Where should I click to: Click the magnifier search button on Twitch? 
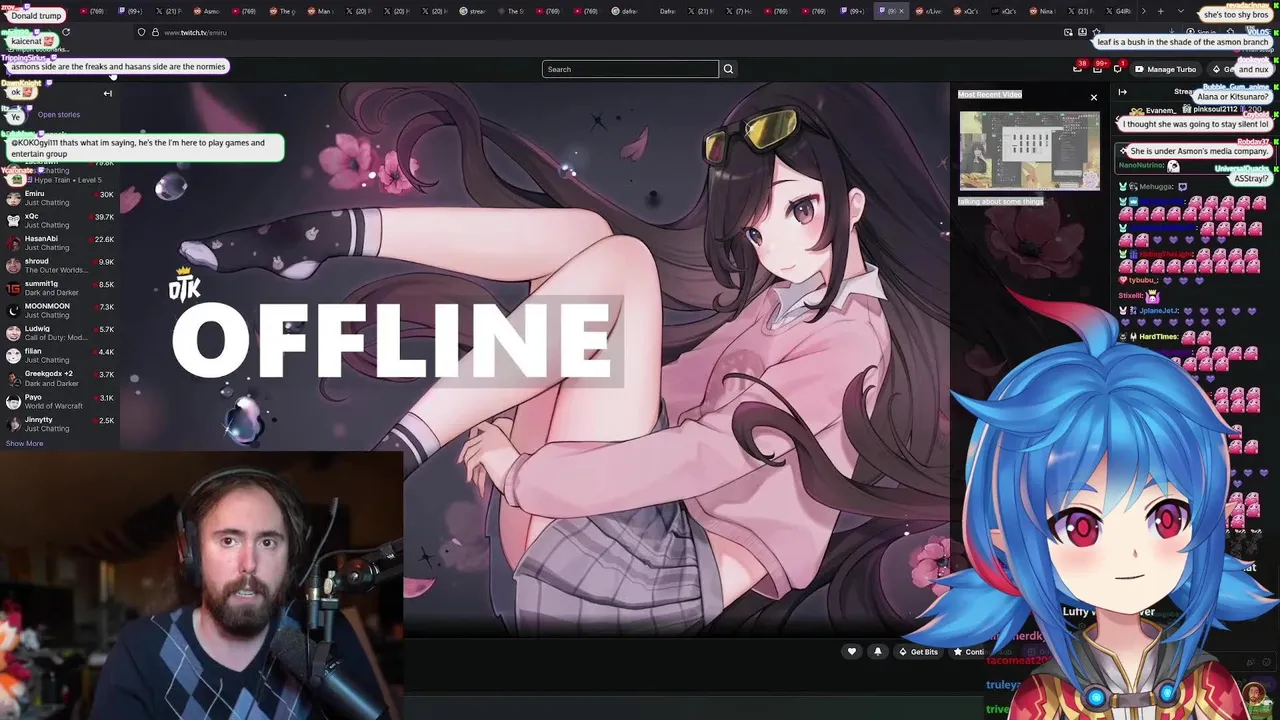(x=728, y=69)
